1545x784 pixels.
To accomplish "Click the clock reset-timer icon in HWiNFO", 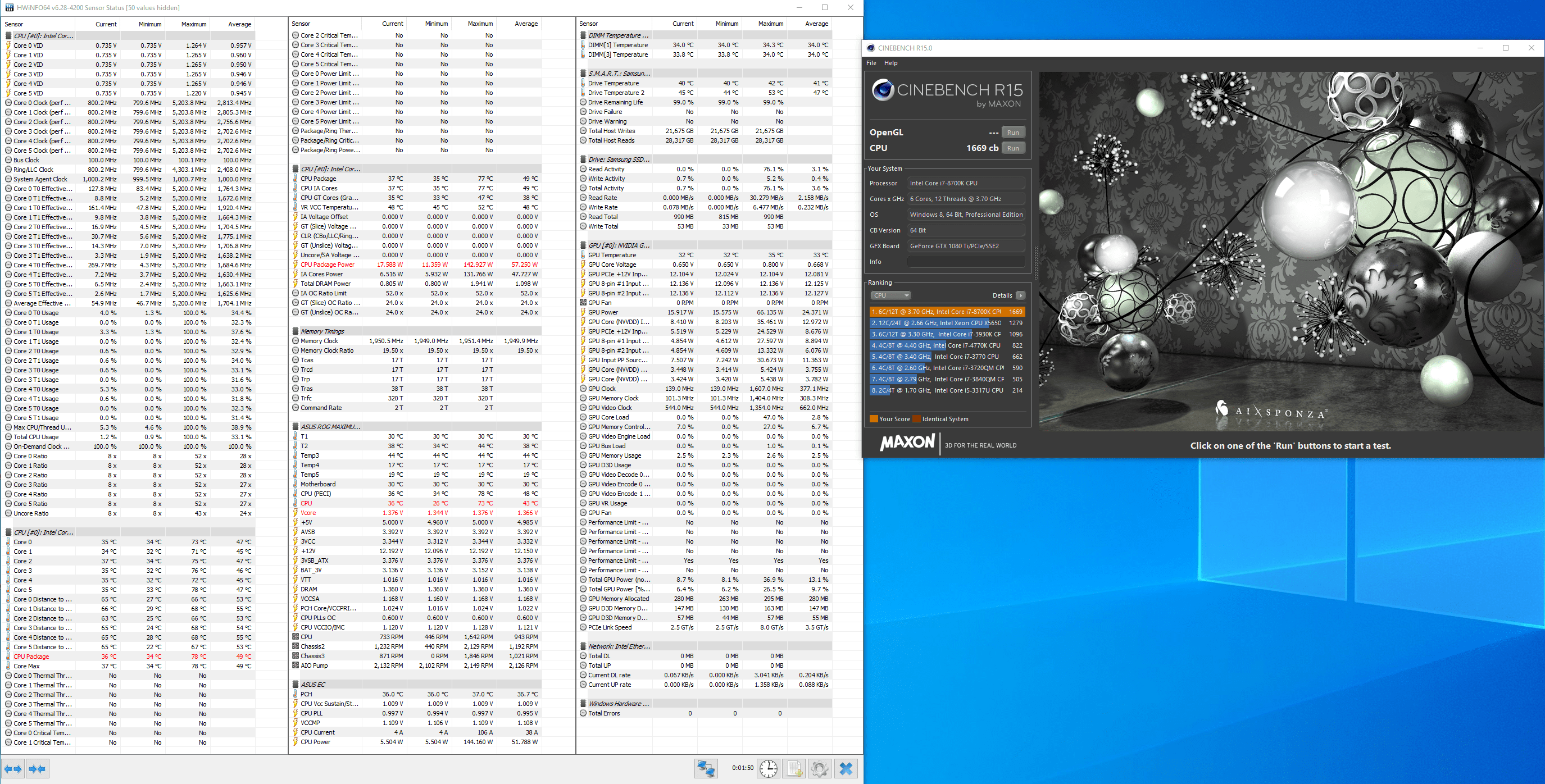I will [769, 768].
